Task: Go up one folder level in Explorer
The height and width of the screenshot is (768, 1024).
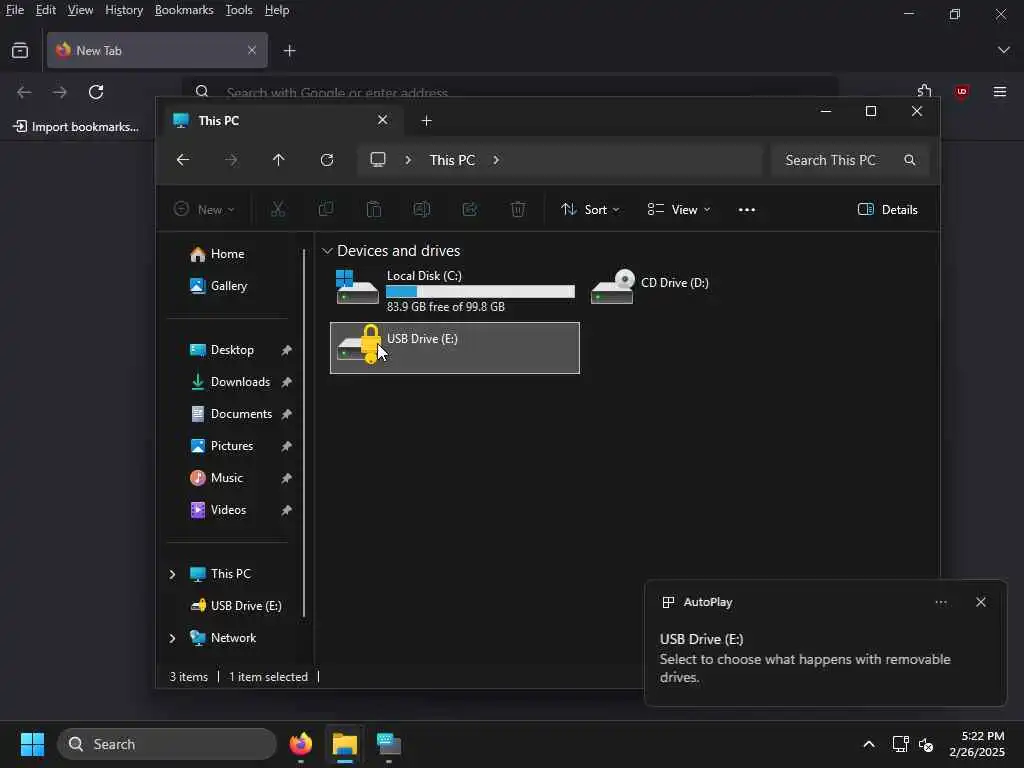Action: click(x=278, y=160)
